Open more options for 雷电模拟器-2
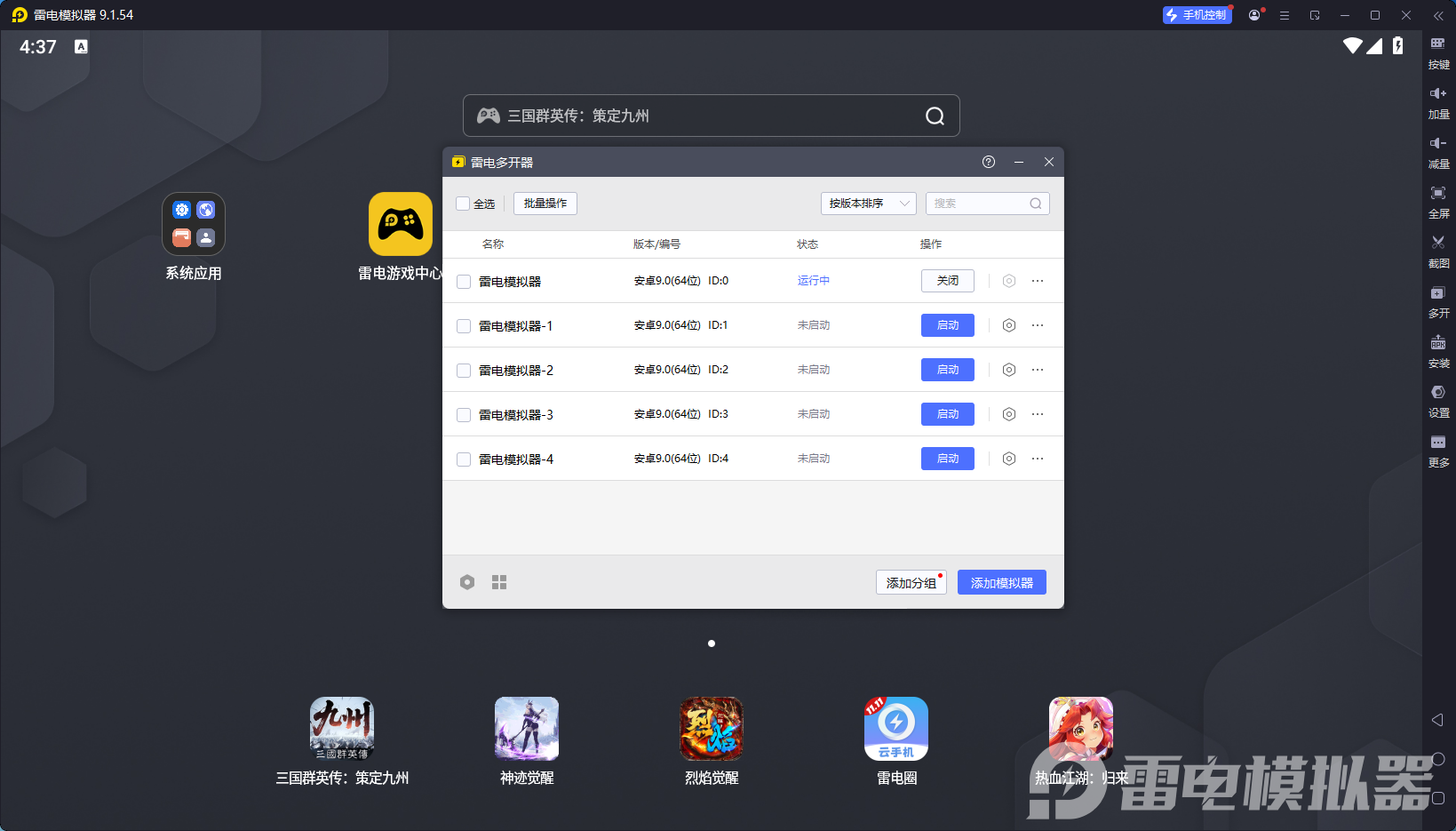 (x=1038, y=370)
